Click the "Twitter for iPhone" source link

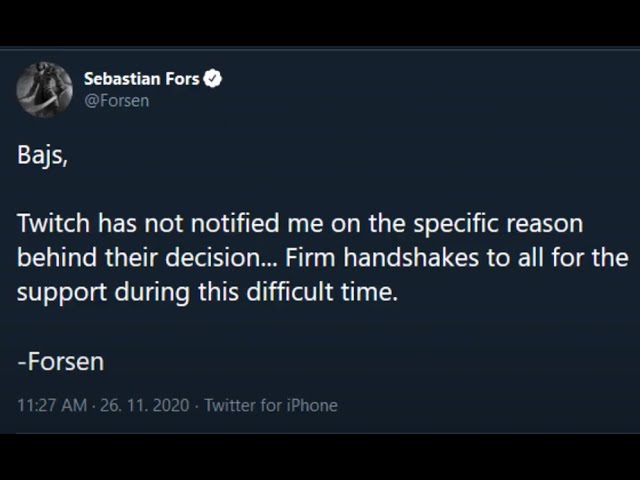click(270, 405)
